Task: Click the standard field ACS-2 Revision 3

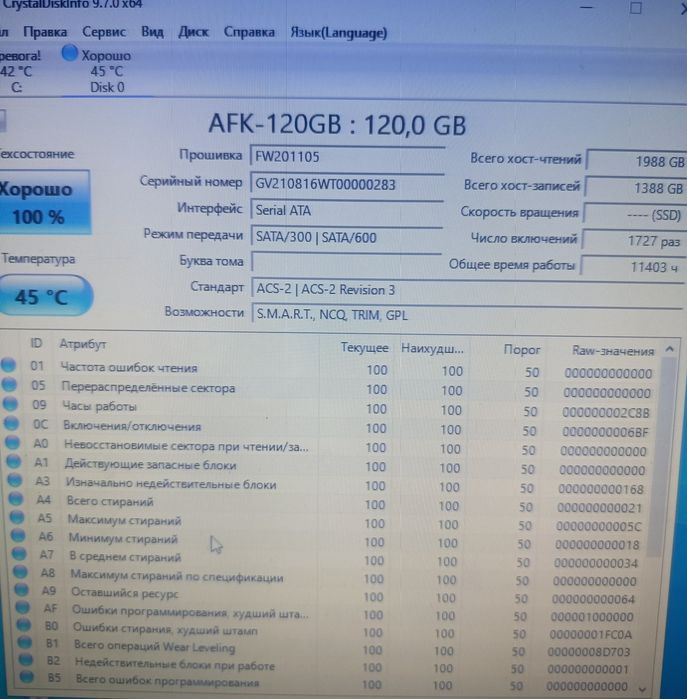Action: [x=467, y=290]
